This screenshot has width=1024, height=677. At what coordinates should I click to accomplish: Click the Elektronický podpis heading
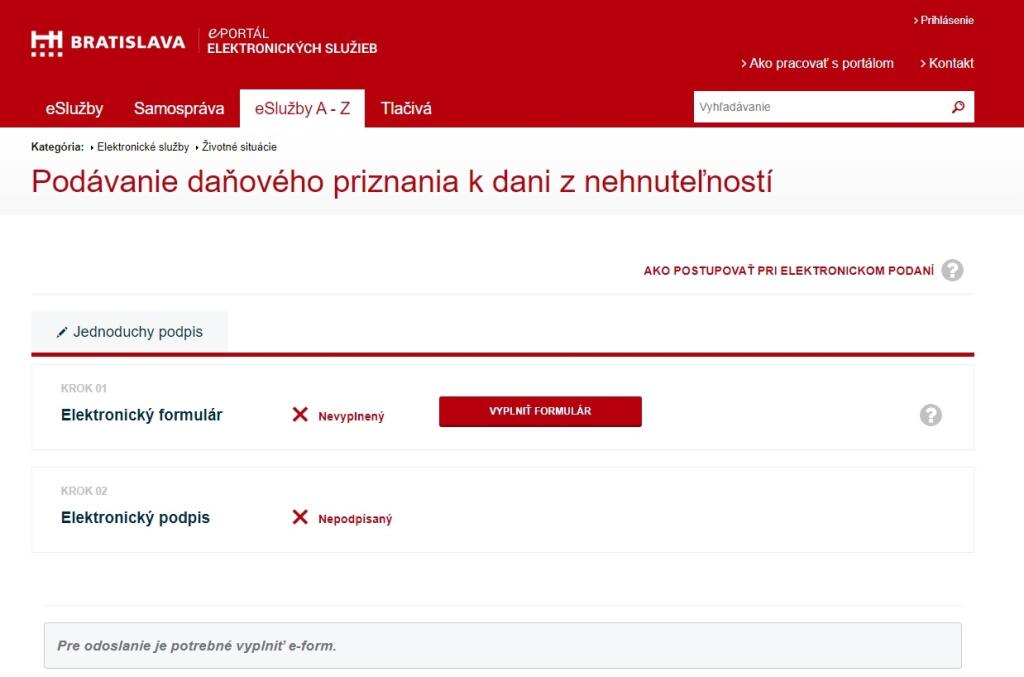click(x=135, y=518)
